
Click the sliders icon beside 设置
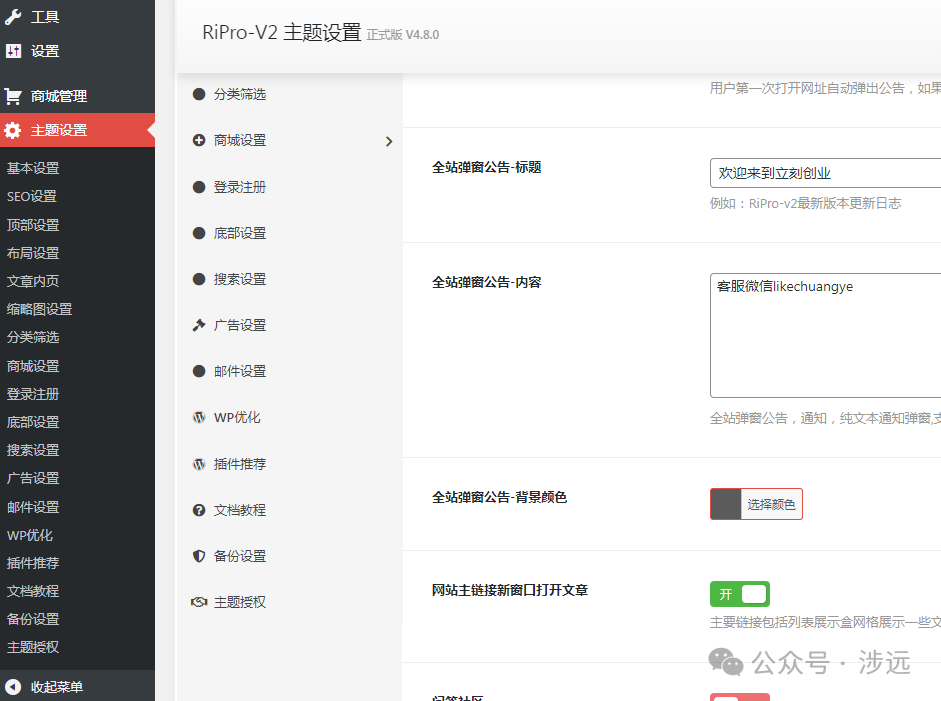(13, 51)
